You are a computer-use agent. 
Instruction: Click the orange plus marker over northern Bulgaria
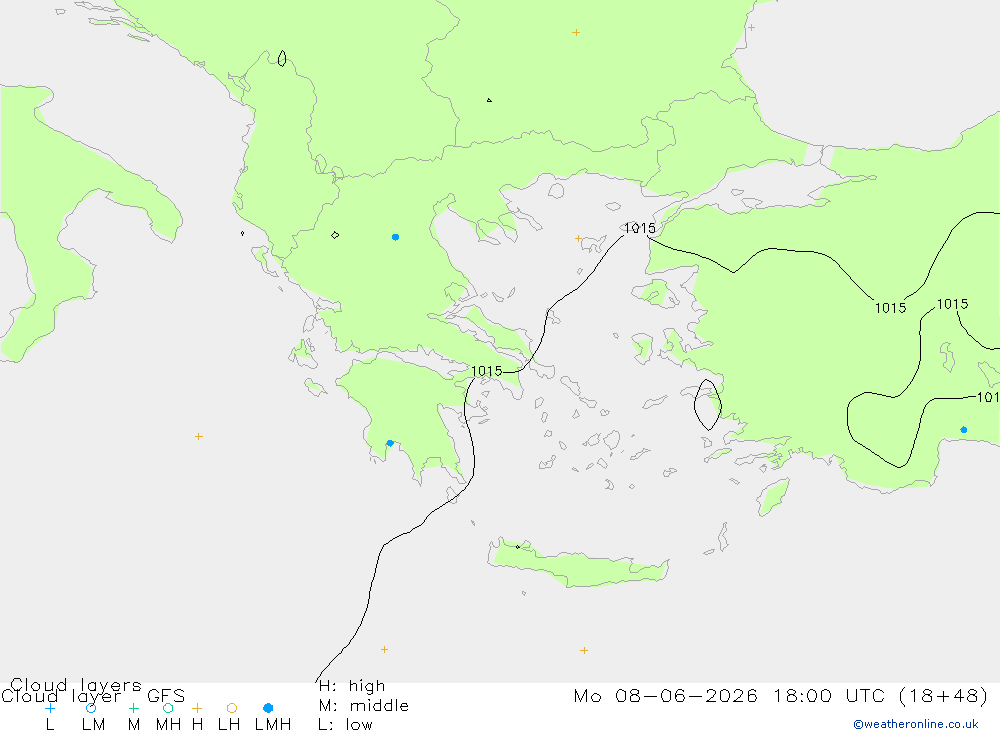coord(576,33)
